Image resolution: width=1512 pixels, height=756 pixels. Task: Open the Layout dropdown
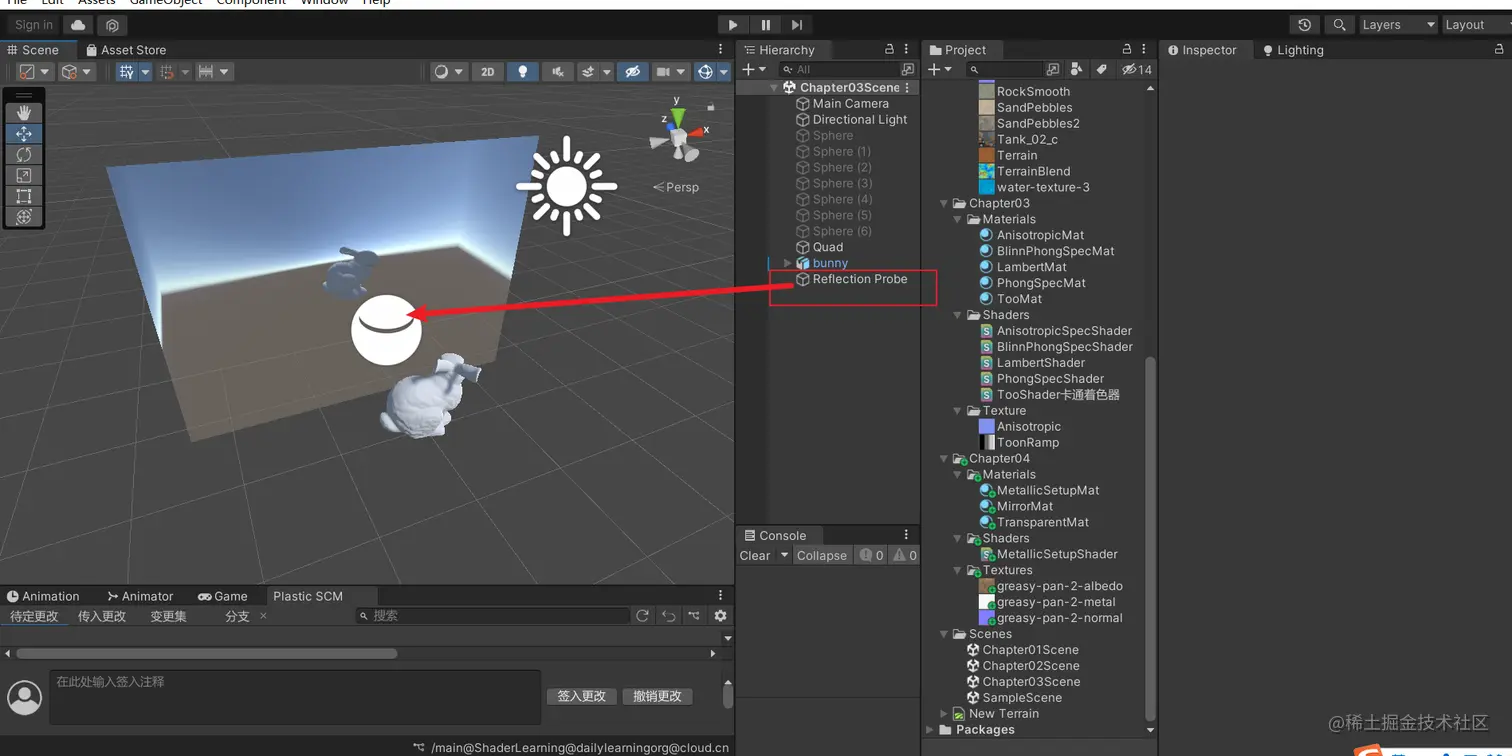pos(1476,25)
